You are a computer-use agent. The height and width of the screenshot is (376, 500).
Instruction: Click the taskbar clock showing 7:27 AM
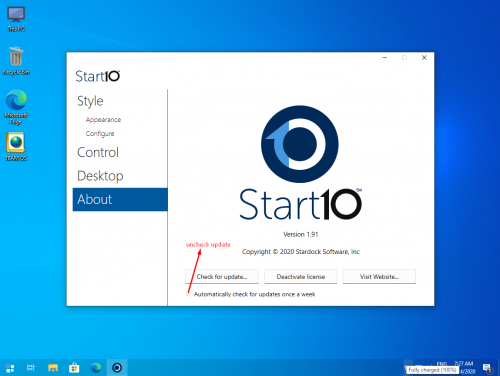pos(464,364)
